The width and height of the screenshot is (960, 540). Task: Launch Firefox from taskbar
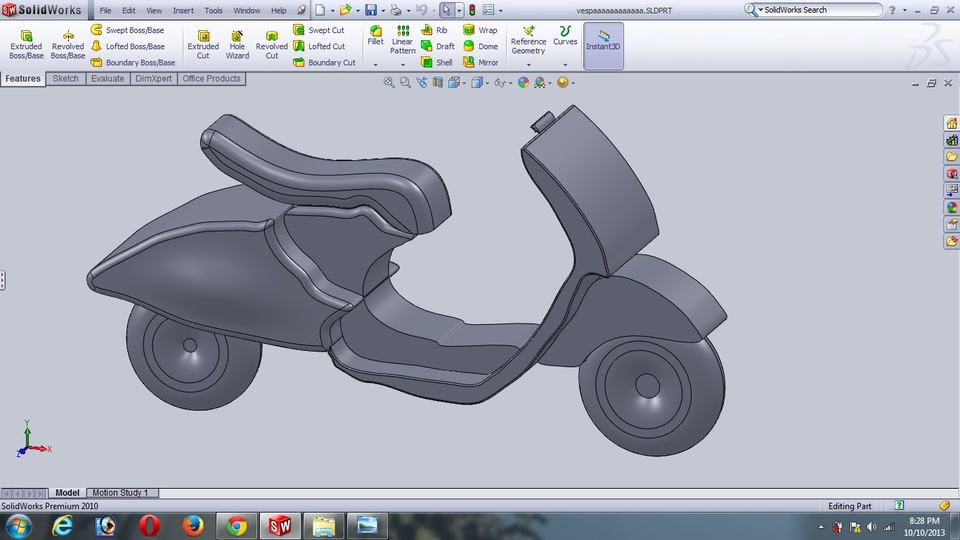pyautogui.click(x=193, y=526)
